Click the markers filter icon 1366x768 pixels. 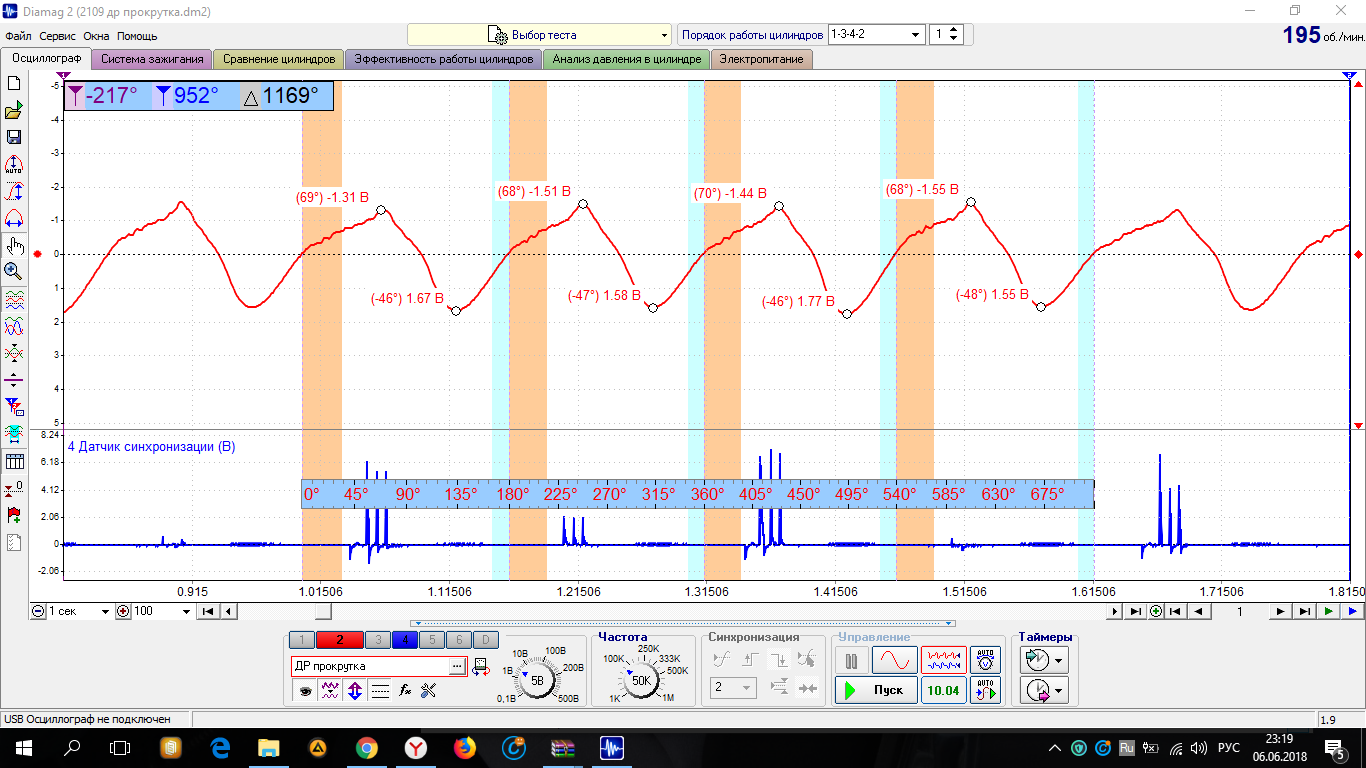tap(14, 407)
